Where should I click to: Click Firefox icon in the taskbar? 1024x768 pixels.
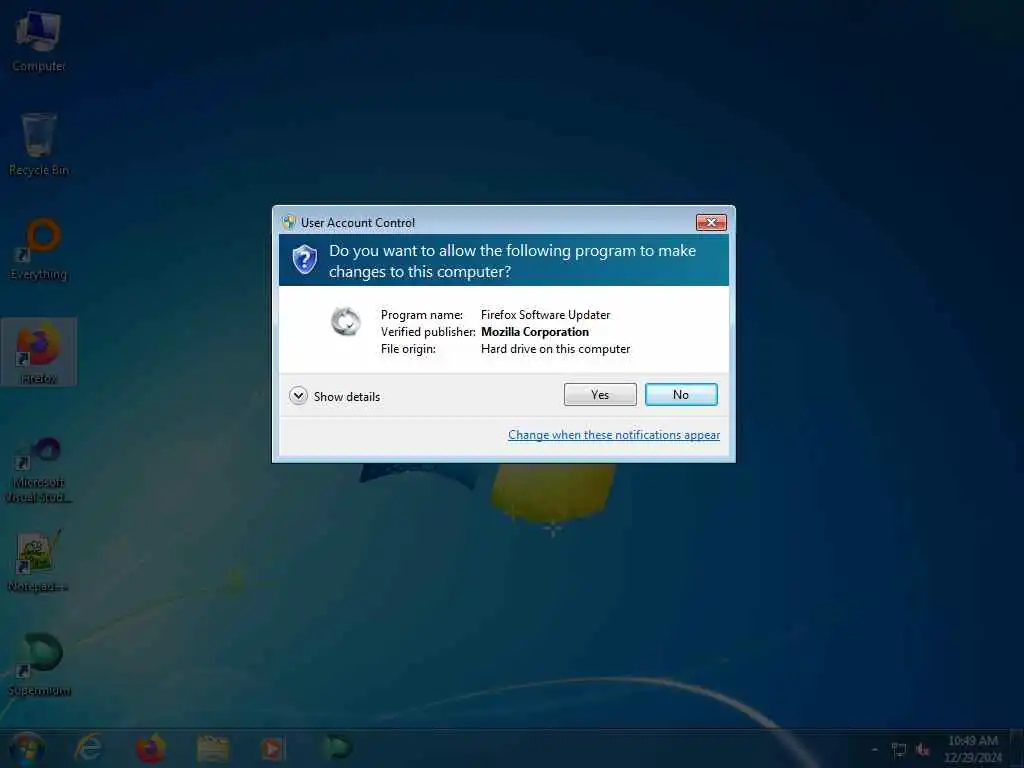tap(151, 748)
